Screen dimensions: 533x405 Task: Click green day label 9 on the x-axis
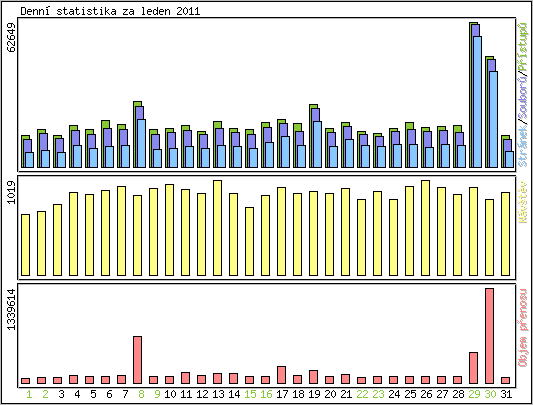[x=157, y=394]
